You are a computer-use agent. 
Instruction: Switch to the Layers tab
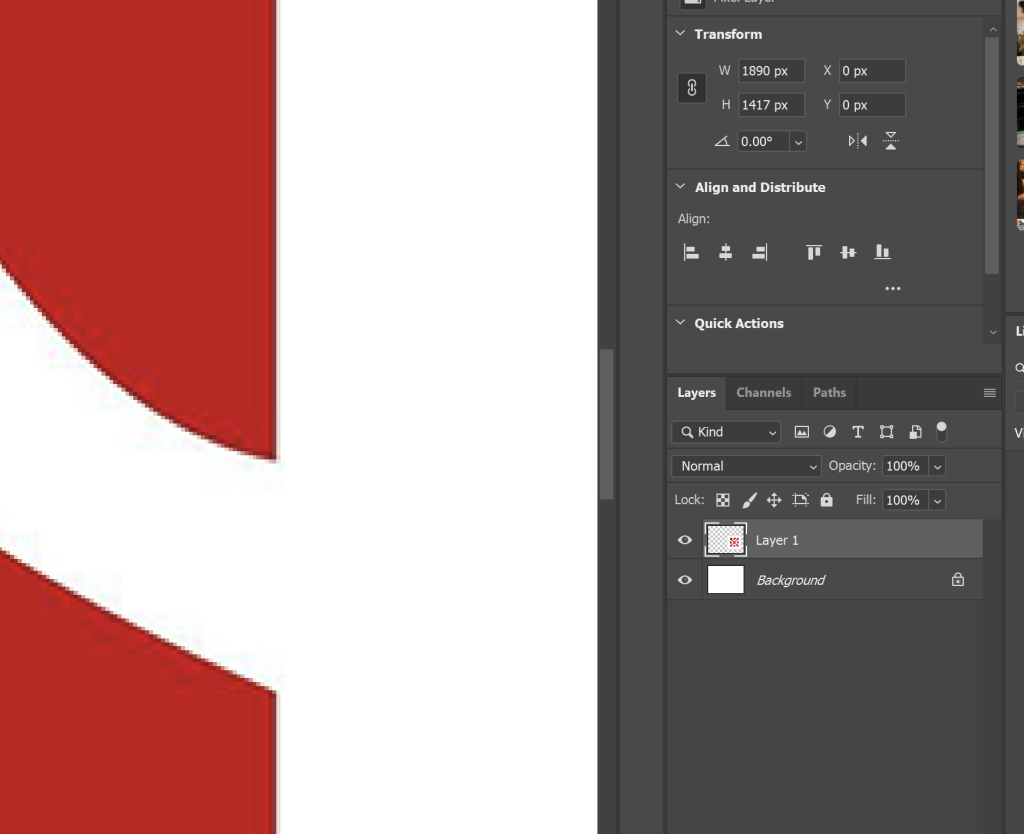(x=696, y=393)
